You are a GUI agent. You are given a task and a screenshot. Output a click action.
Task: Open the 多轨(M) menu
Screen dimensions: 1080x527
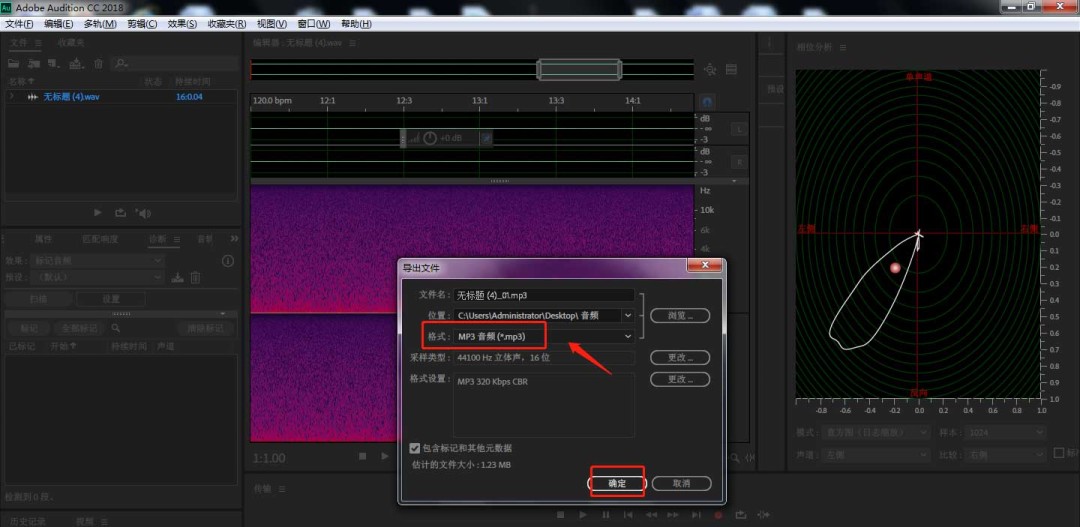coord(99,23)
